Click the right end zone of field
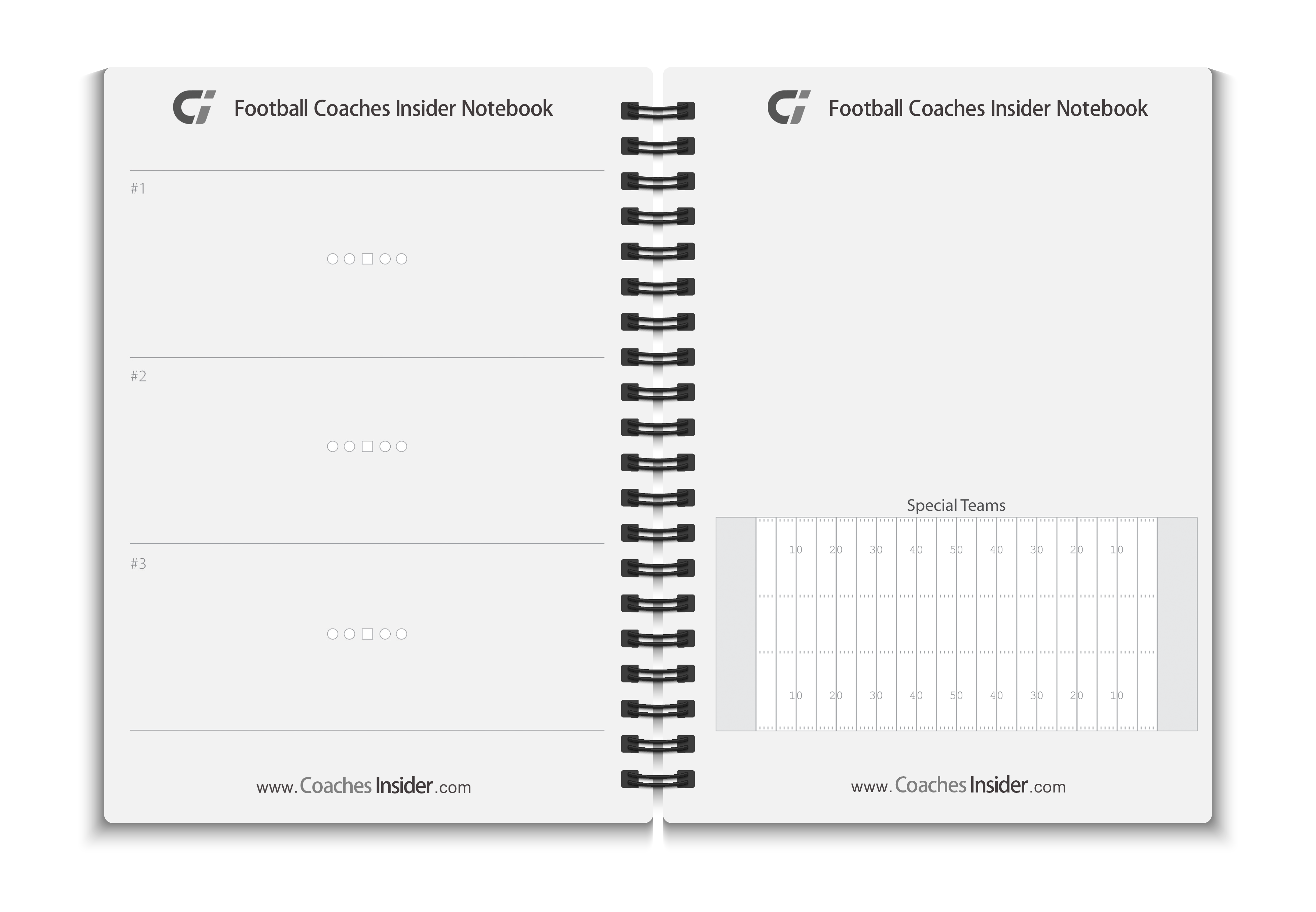The image size is (1316, 912). [x=1177, y=624]
